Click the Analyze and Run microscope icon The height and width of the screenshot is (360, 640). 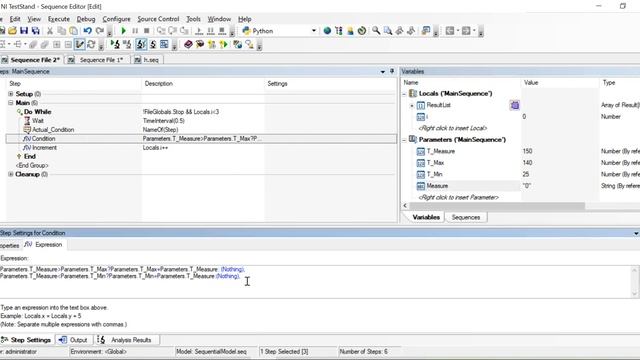coord(115,44)
